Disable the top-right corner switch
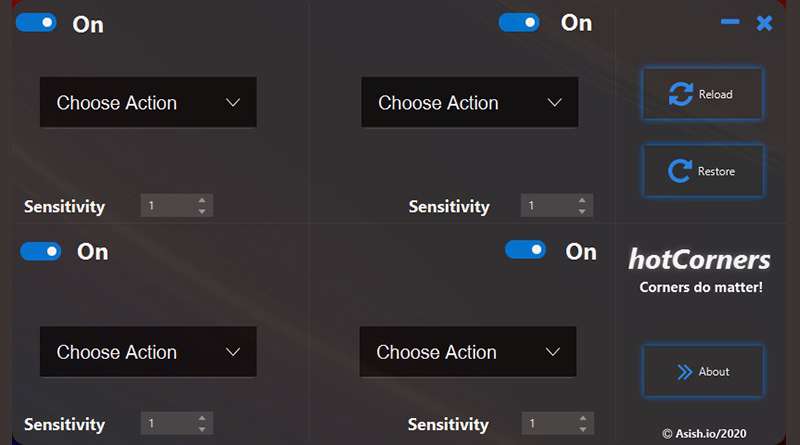Screen dimensions: 800x445 coord(519,22)
